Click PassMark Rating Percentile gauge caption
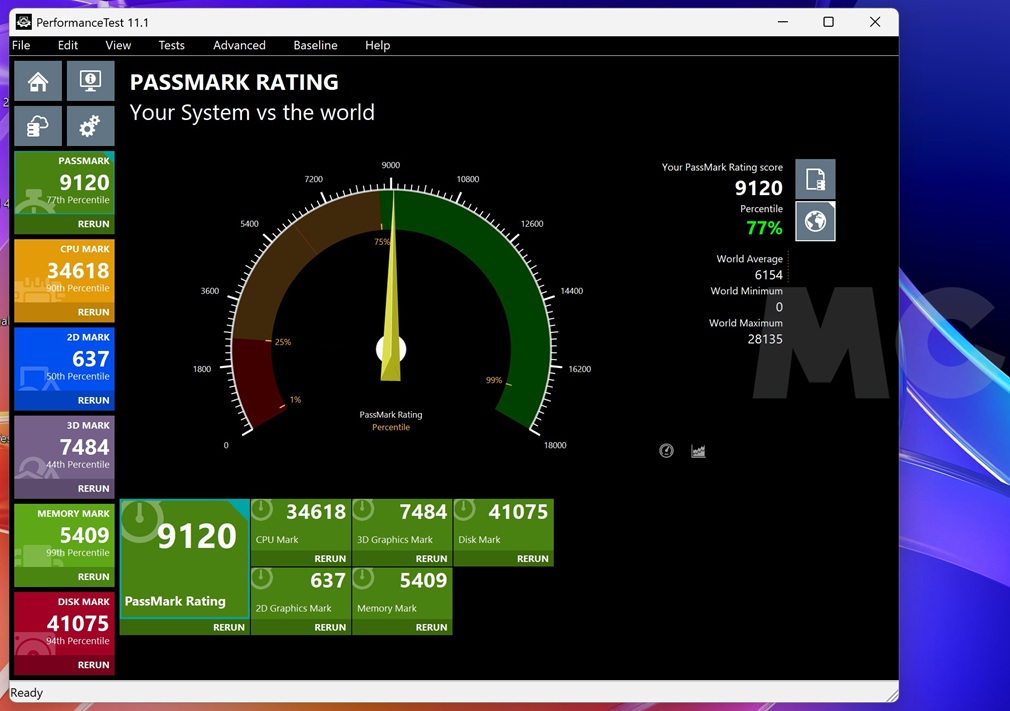The width and height of the screenshot is (1010, 711). pos(391,421)
